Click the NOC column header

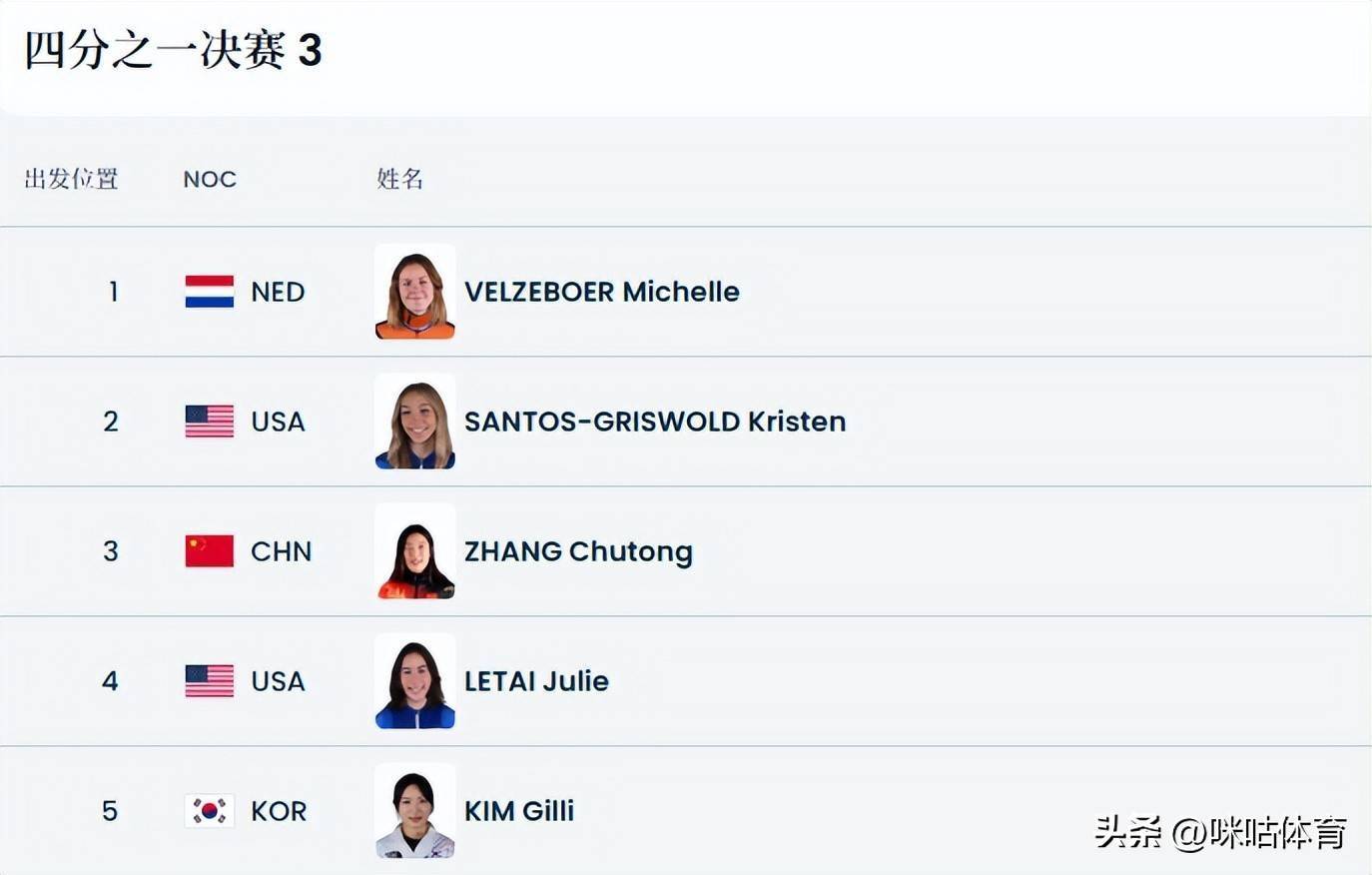coord(210,180)
